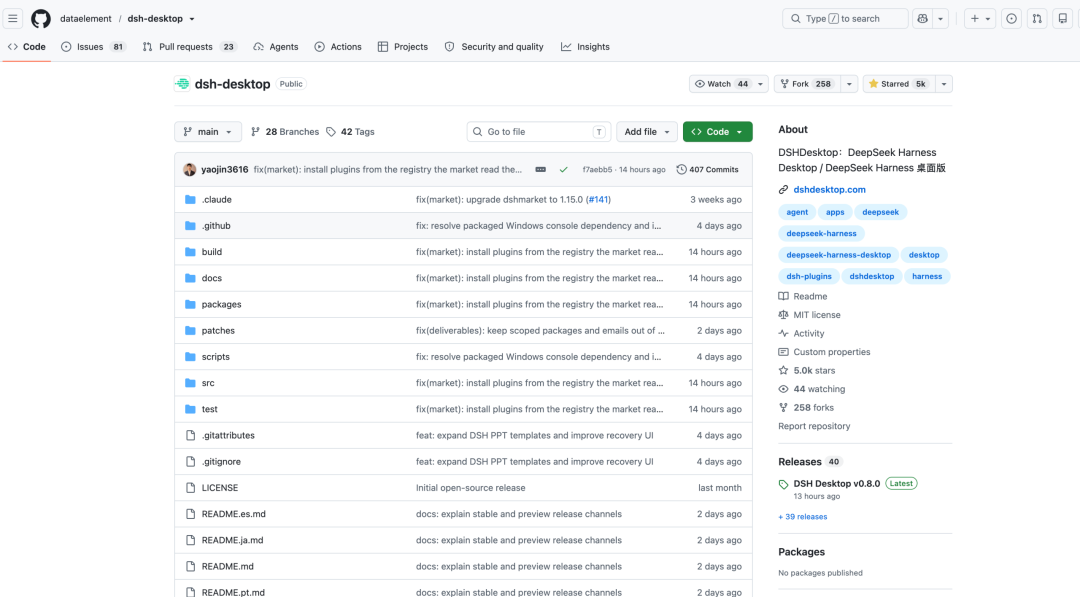Expand the create new dropdown arrow
Viewport: 1080px width, 597px height.
click(x=988, y=19)
